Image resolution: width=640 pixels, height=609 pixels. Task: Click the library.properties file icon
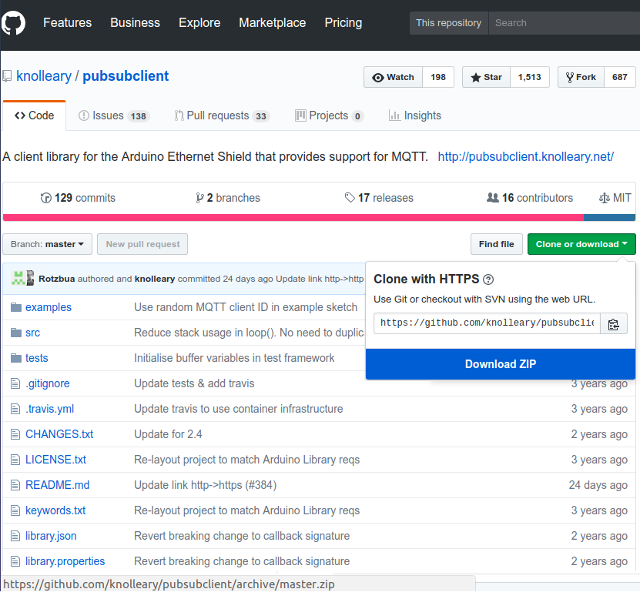pos(16,561)
